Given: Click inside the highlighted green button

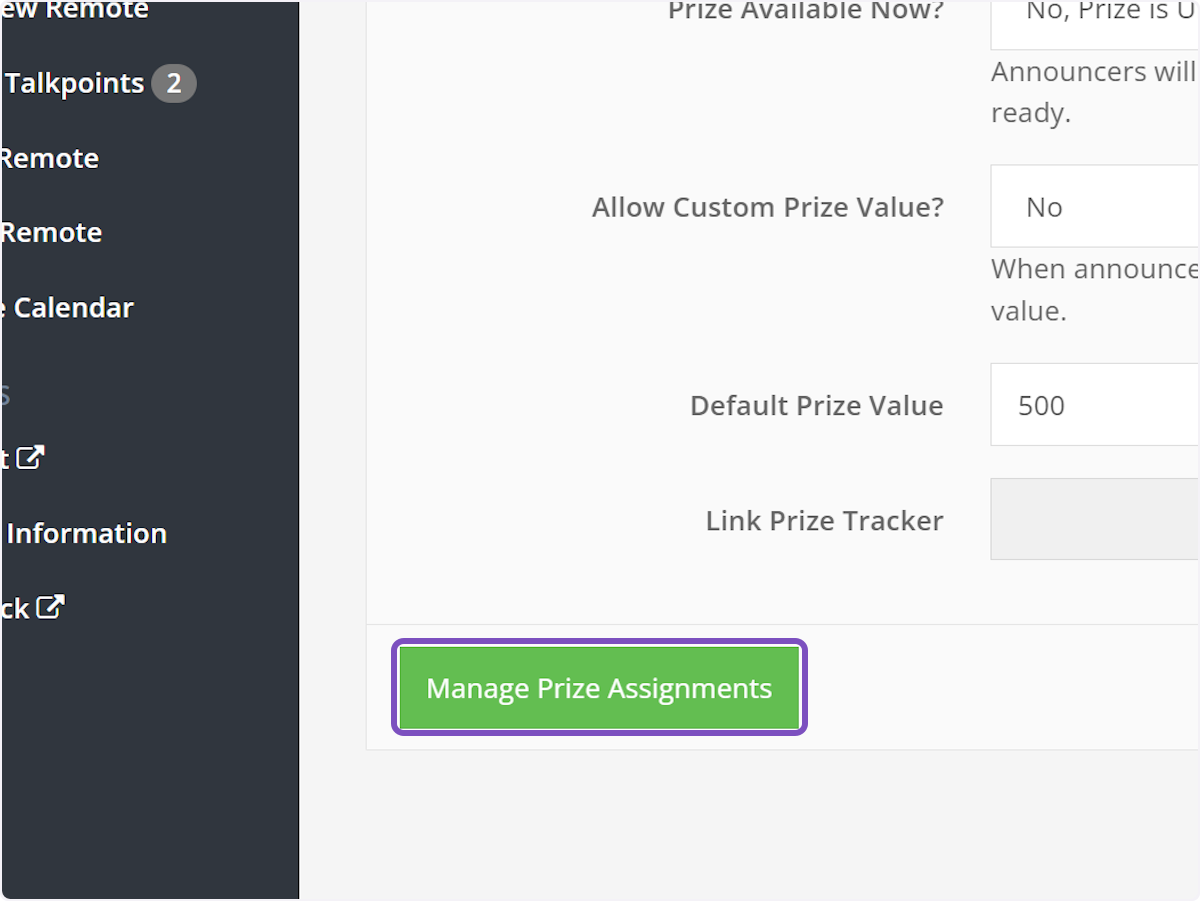Looking at the screenshot, I should pyautogui.click(x=599, y=687).
